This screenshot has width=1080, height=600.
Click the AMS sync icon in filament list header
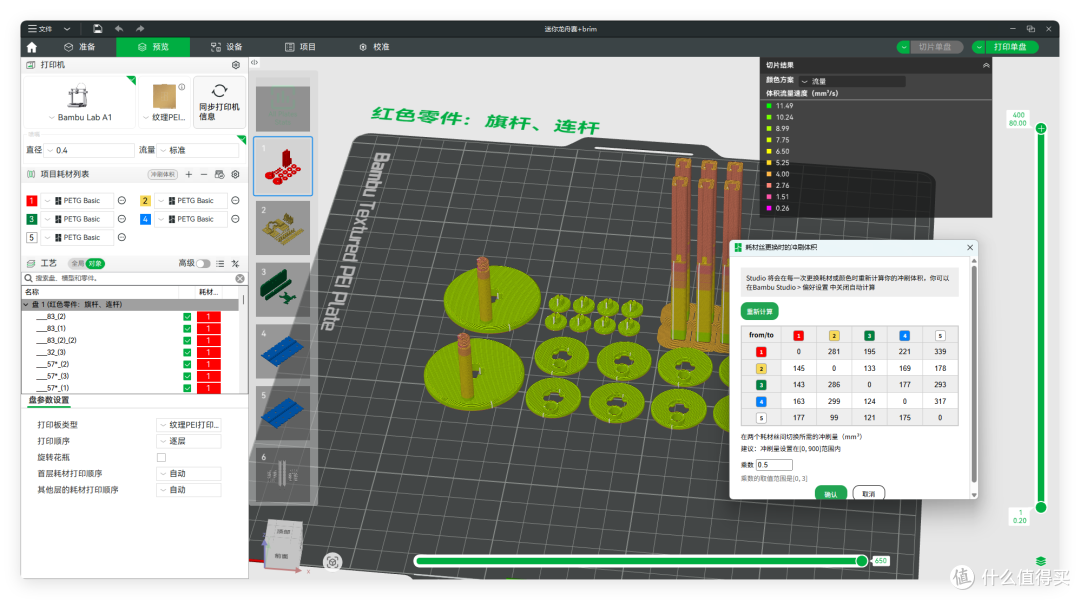219,174
